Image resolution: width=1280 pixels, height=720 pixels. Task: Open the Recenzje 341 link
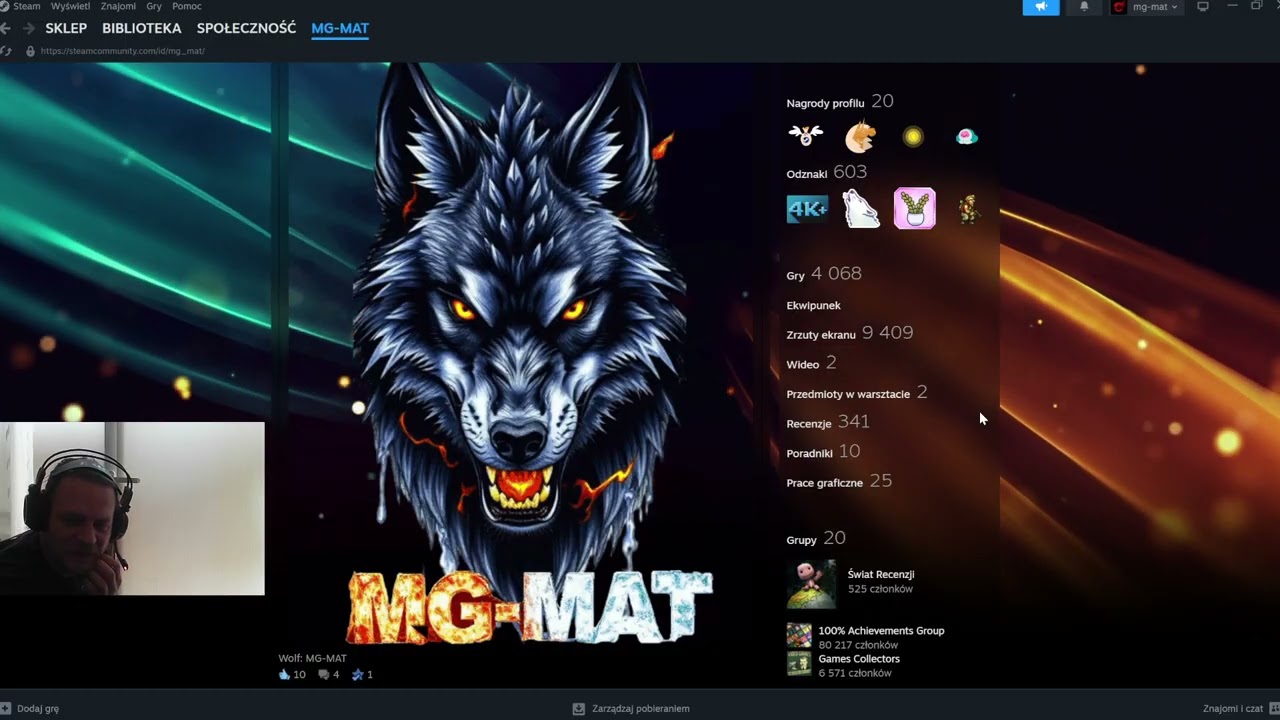828,422
